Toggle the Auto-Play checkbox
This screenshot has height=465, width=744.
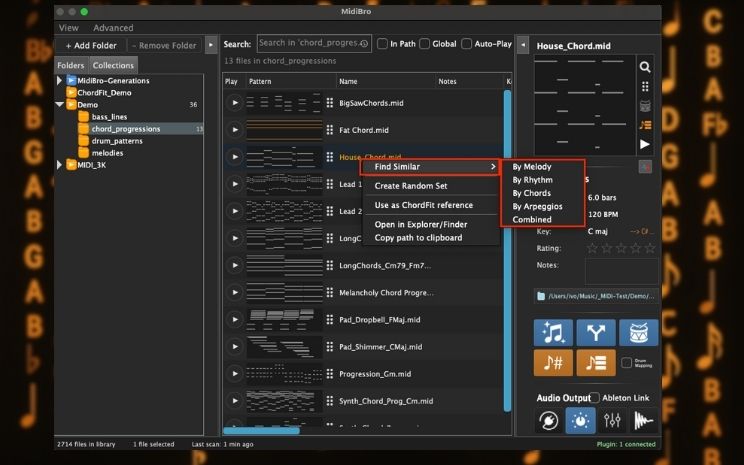(x=467, y=44)
